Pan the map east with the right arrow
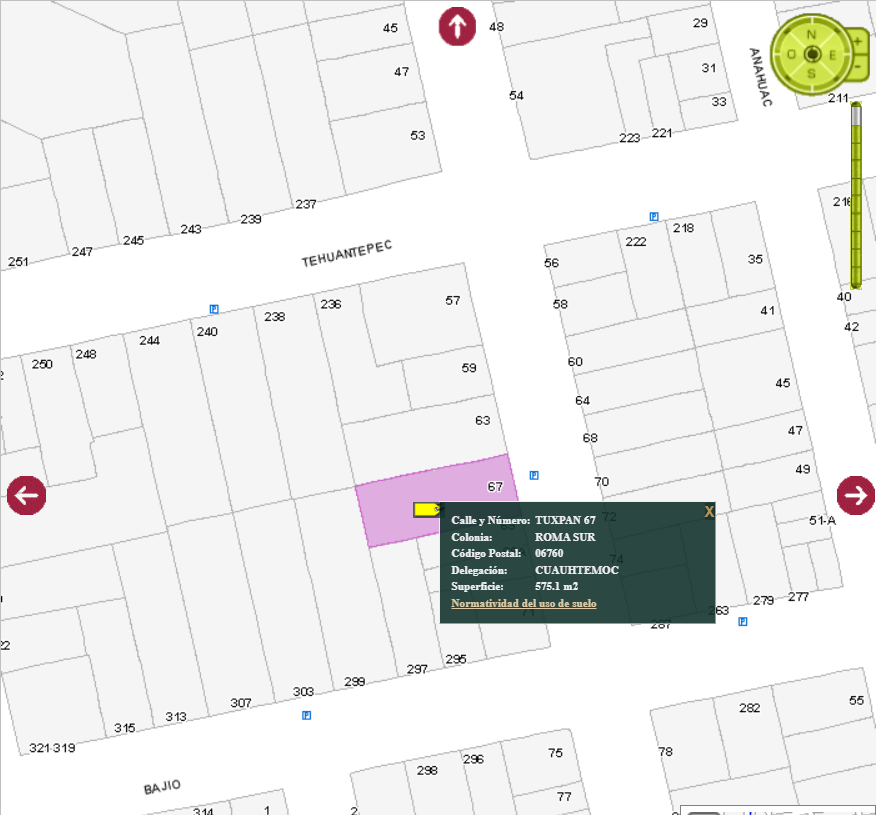The image size is (876, 815). [856, 494]
